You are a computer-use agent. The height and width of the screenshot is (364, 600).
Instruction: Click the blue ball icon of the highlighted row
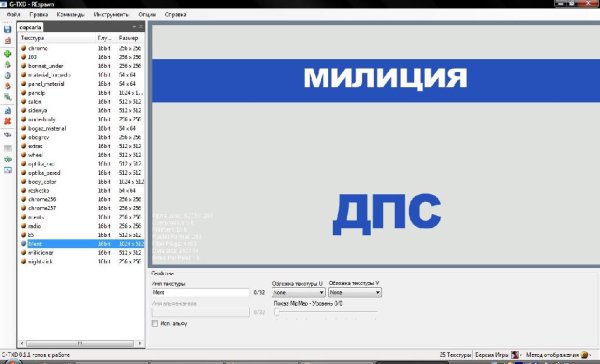(x=23, y=243)
